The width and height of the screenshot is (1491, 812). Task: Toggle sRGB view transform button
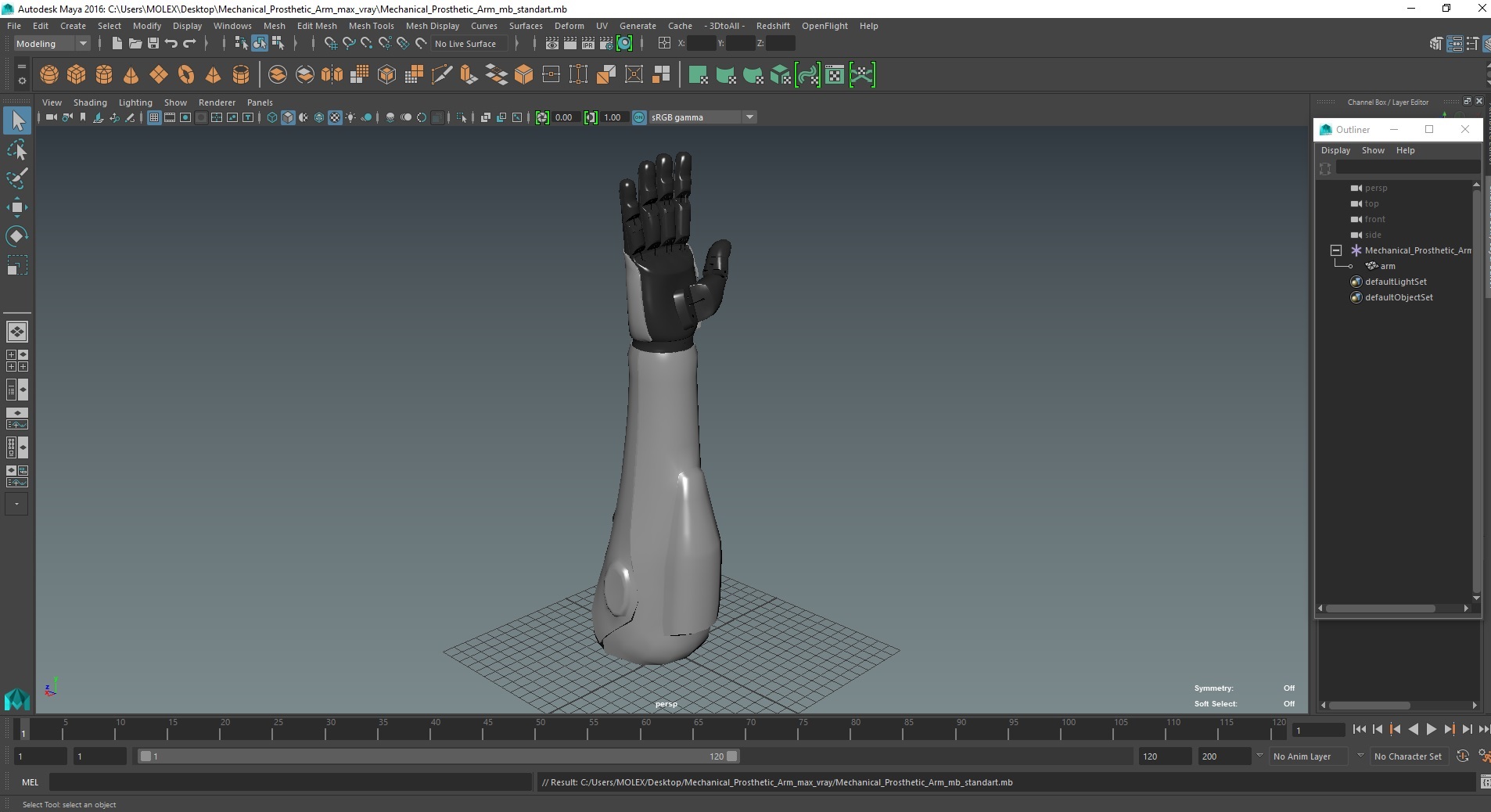[639, 117]
